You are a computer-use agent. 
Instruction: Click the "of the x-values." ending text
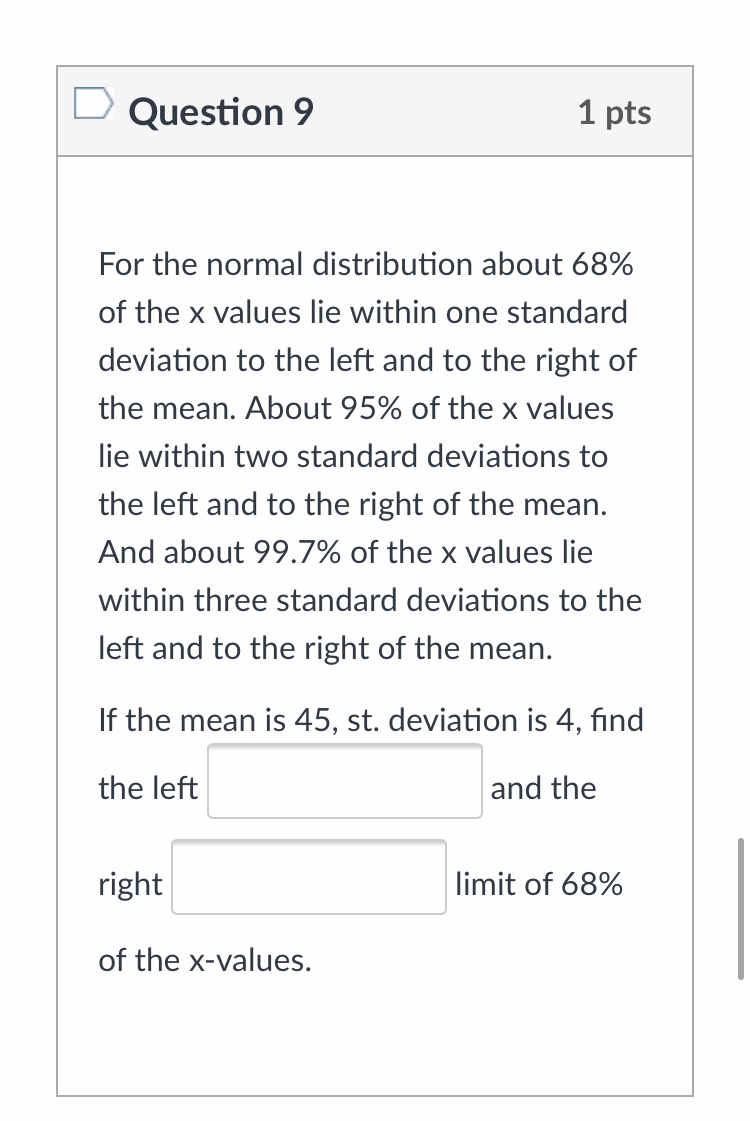(x=204, y=960)
